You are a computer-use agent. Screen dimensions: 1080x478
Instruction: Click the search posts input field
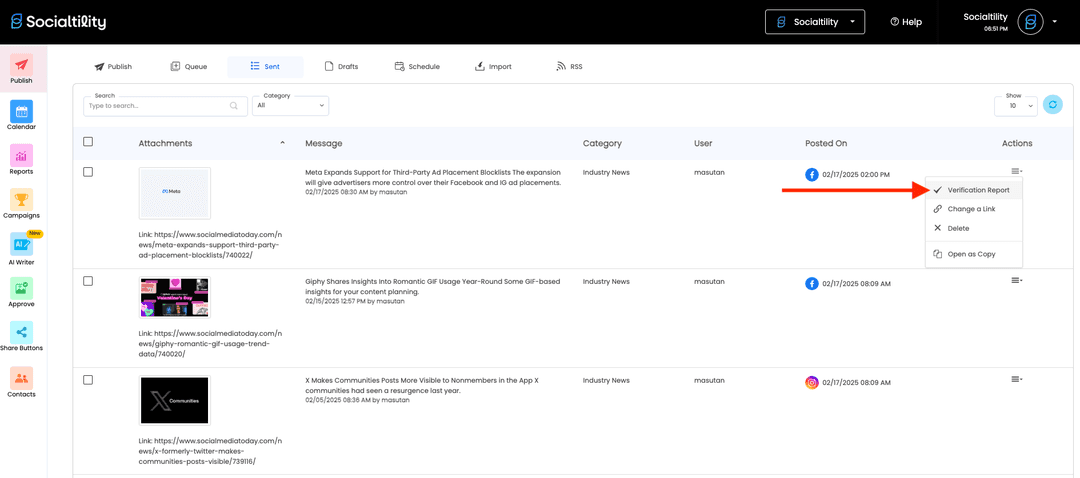pyautogui.click(x=158, y=105)
